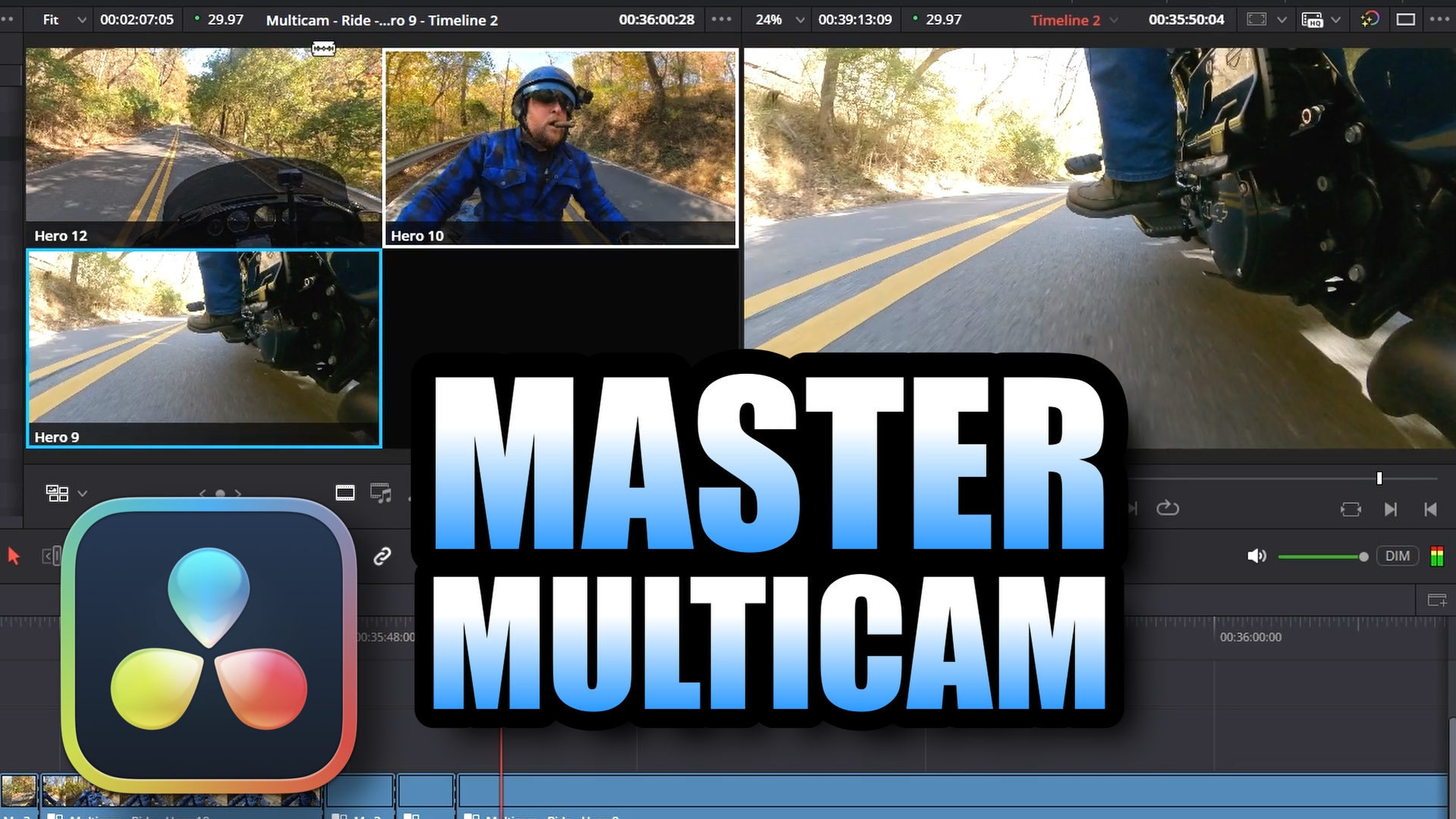Toggle the linked selection chain icon

(382, 557)
